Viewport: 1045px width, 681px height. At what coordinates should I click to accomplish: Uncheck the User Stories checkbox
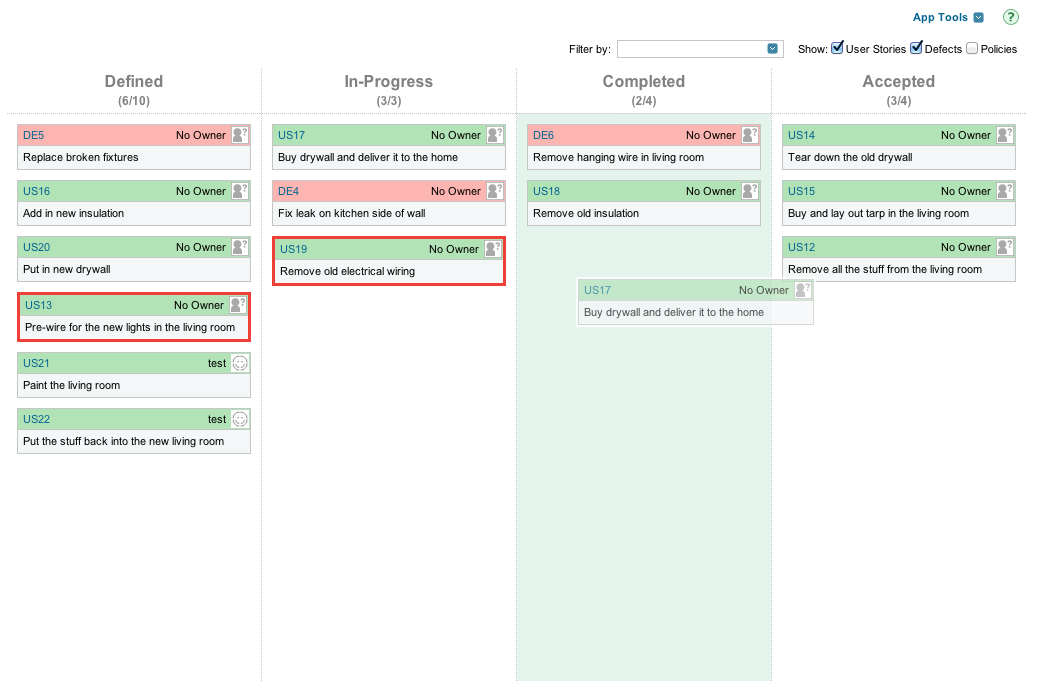(x=838, y=48)
